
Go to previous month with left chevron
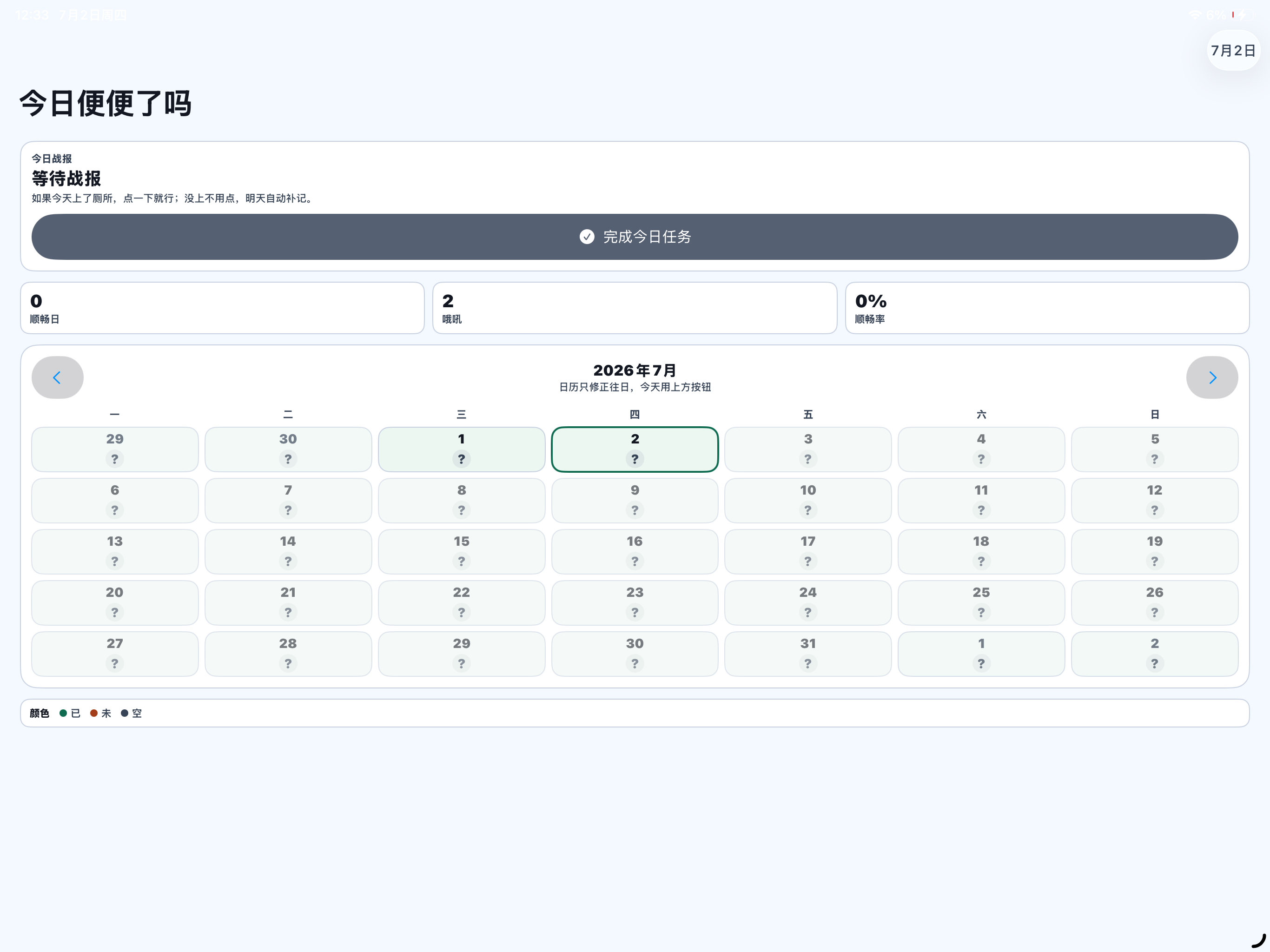(x=58, y=377)
